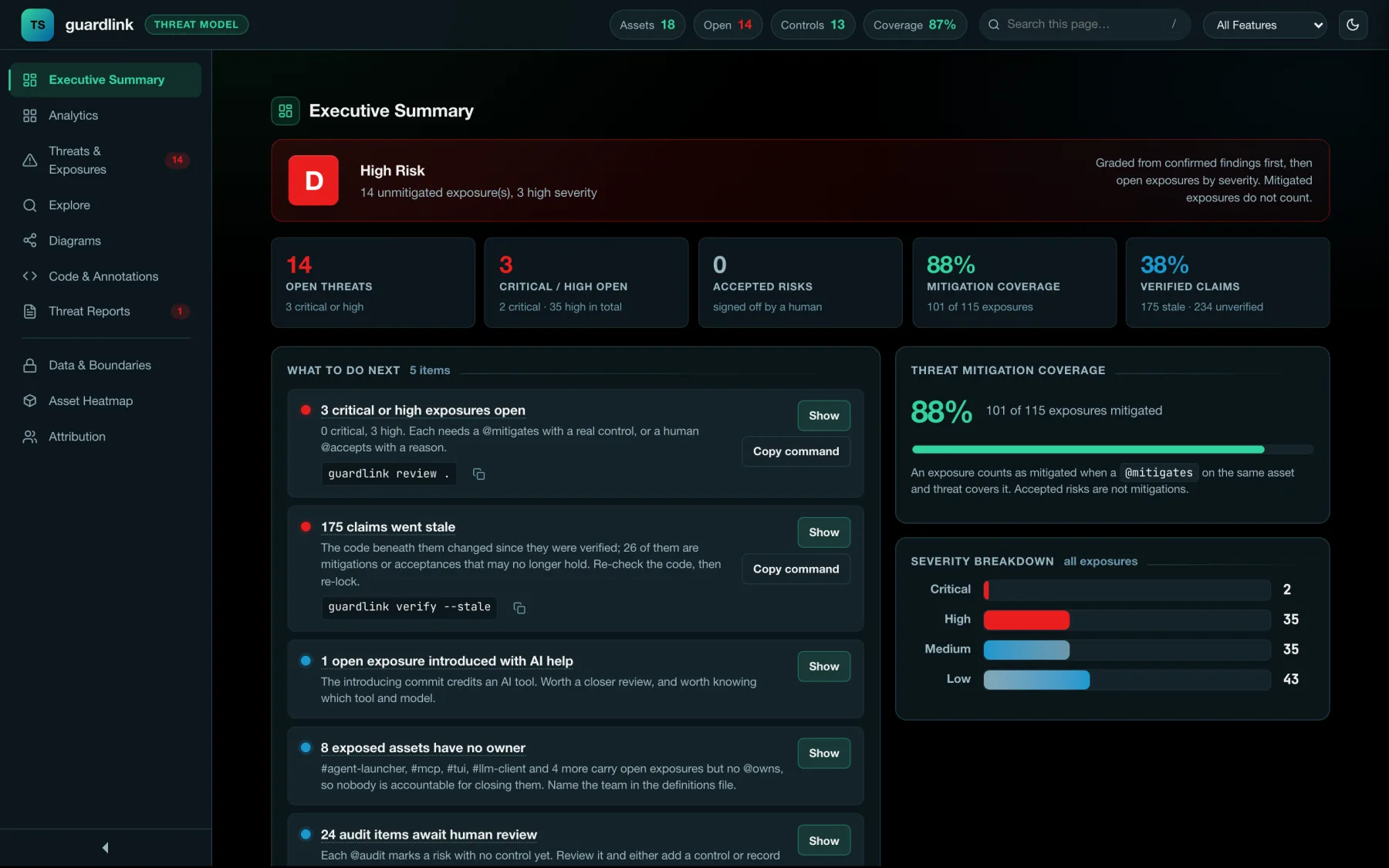1389x868 pixels.
Task: Click the Coverage 87% pill
Action: (914, 25)
